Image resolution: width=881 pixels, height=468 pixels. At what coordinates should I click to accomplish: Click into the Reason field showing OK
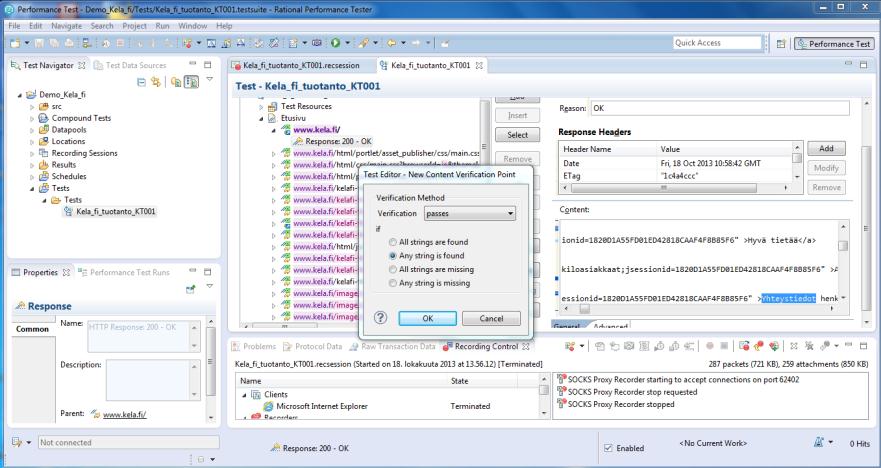click(x=720, y=108)
